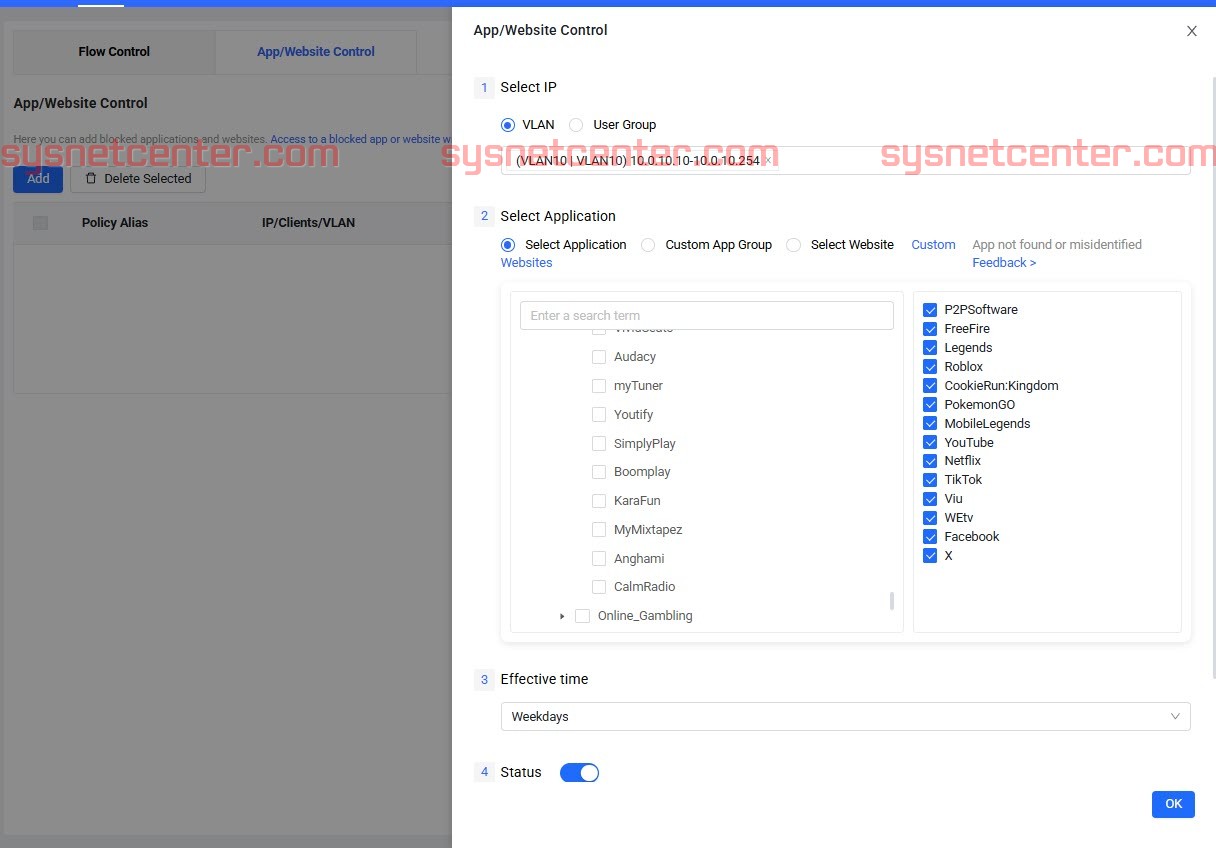Tick the MyMixtapez checkbox
This screenshot has height=848, width=1216.
[599, 530]
